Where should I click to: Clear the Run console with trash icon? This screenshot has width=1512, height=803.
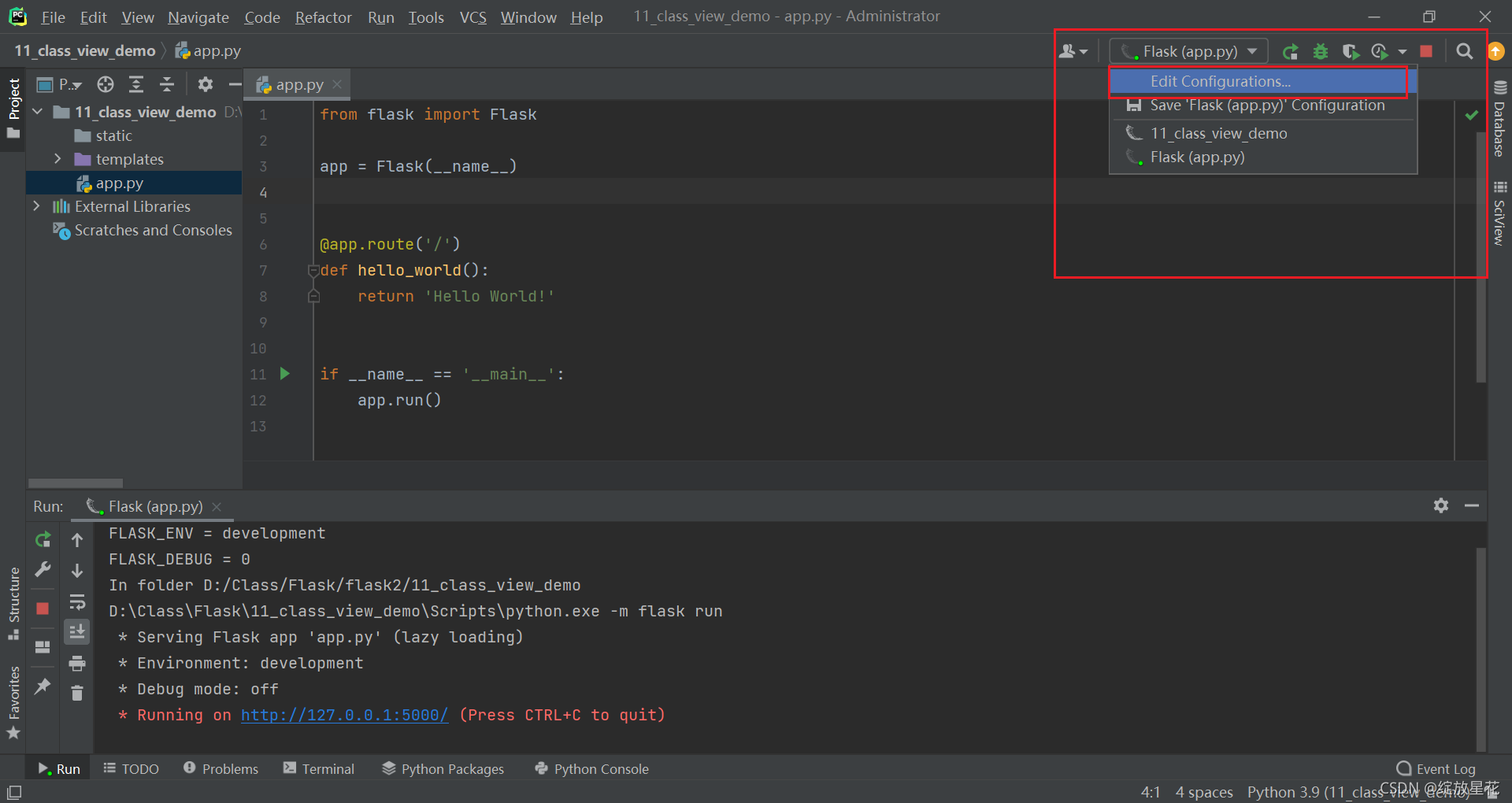[x=77, y=694]
